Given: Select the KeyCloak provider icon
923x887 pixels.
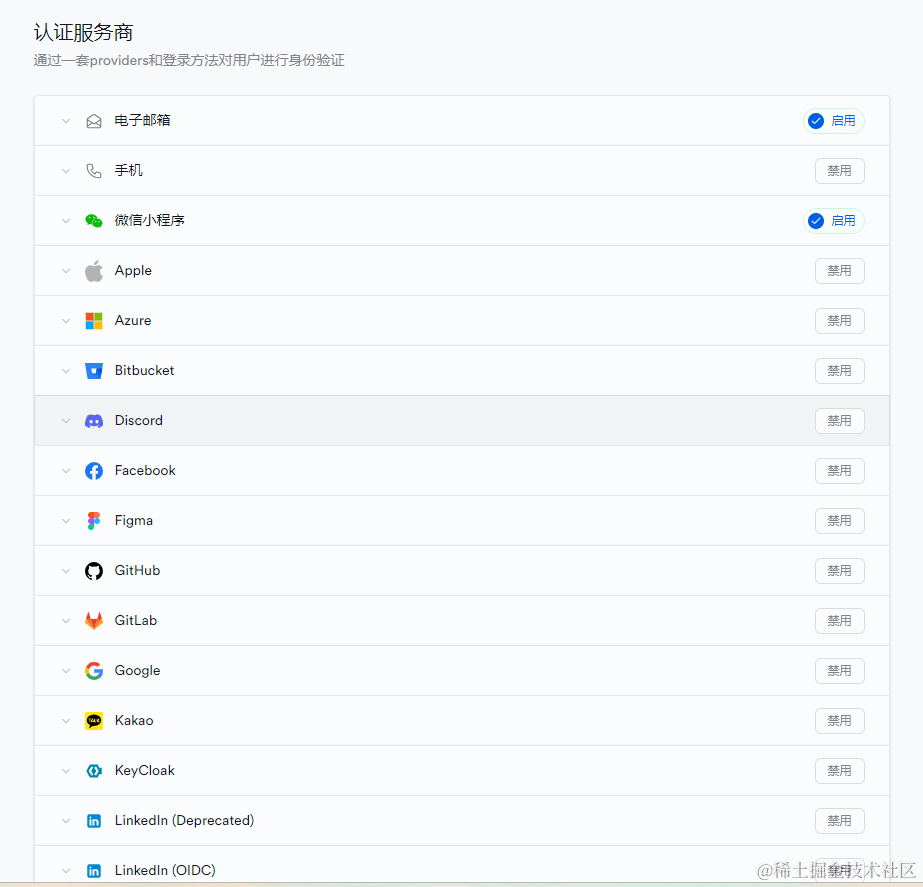Looking at the screenshot, I should tap(93, 770).
